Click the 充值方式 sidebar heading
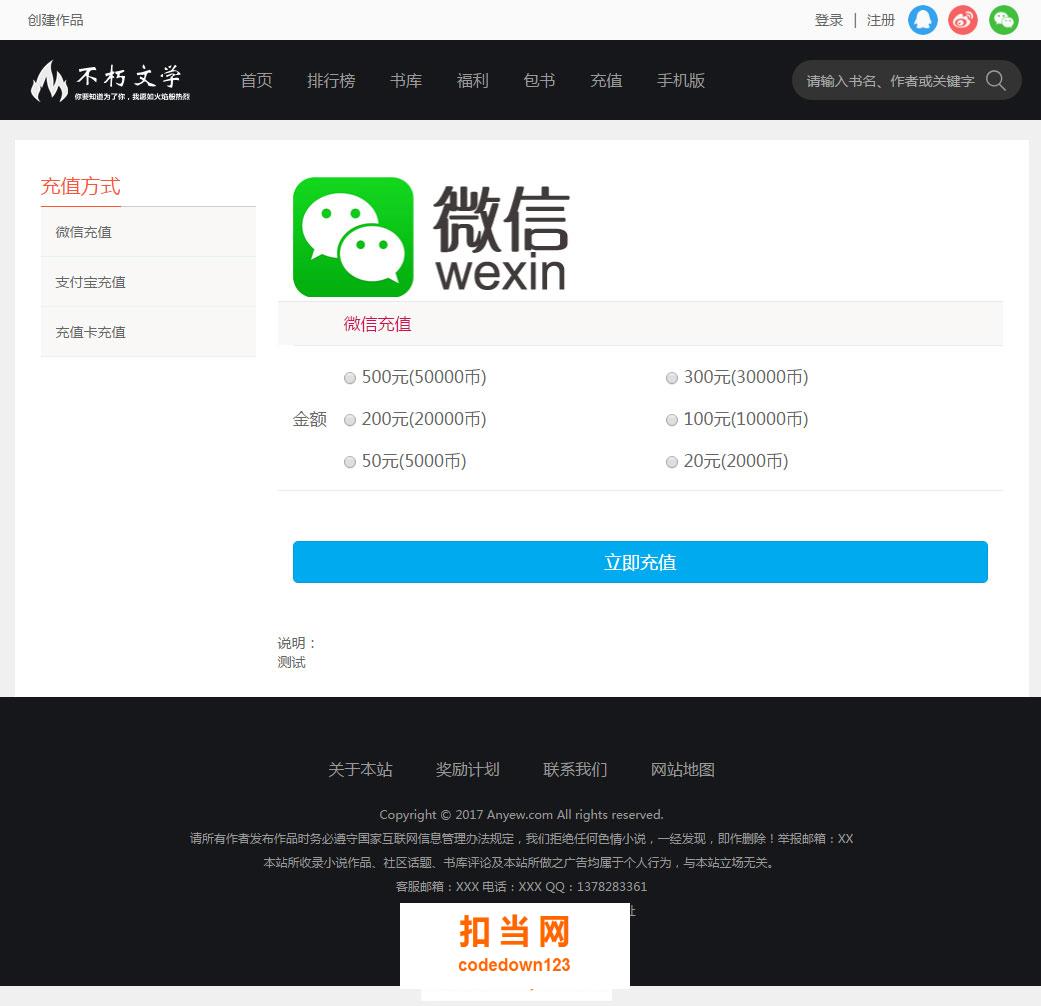Viewport: 1041px width, 1006px height. point(80,186)
